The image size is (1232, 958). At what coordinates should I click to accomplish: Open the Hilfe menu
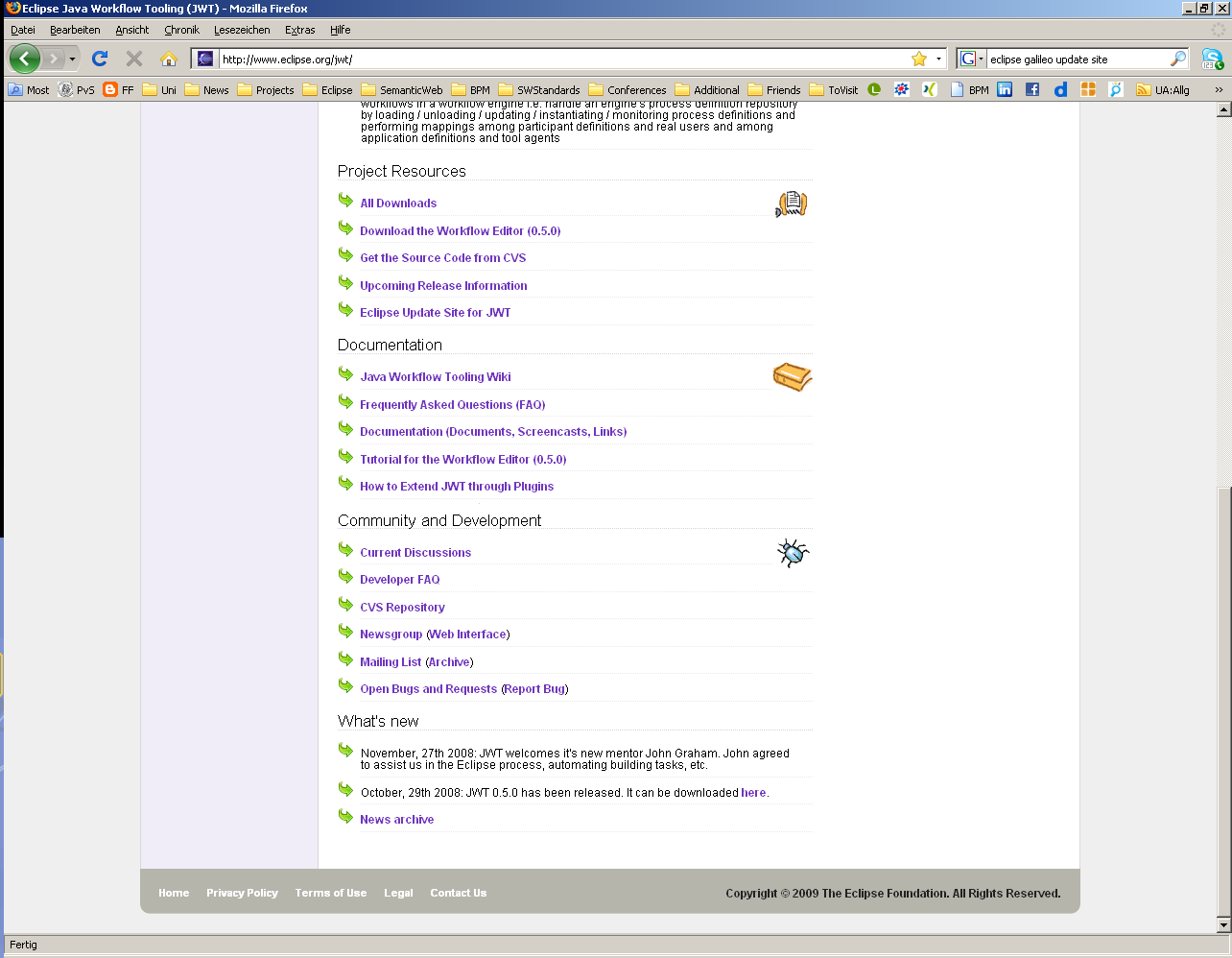click(341, 30)
